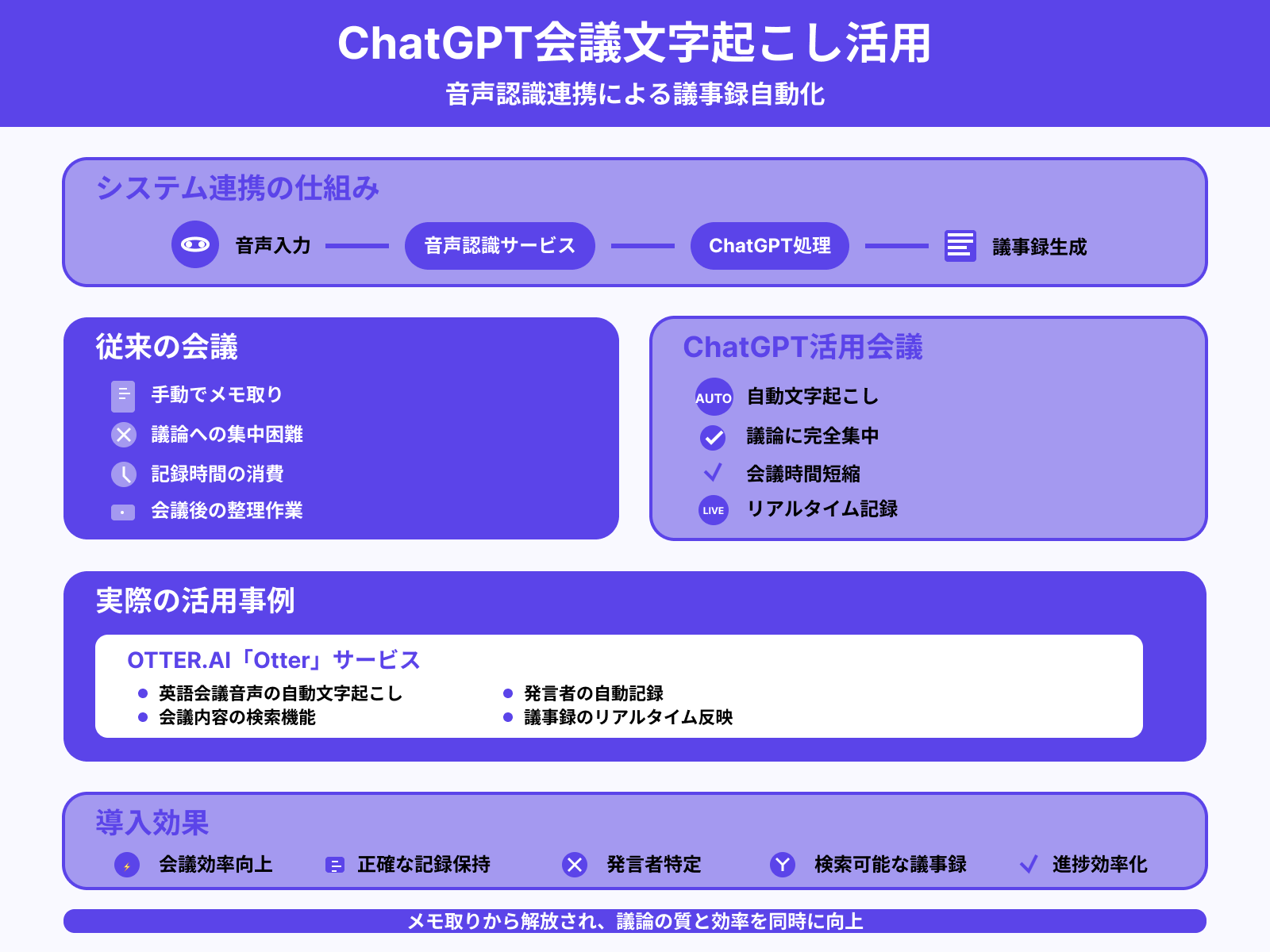The height and width of the screenshot is (952, 1270).
Task: Select the Y icon beside 検索可能な議事録
Action: click(x=782, y=865)
